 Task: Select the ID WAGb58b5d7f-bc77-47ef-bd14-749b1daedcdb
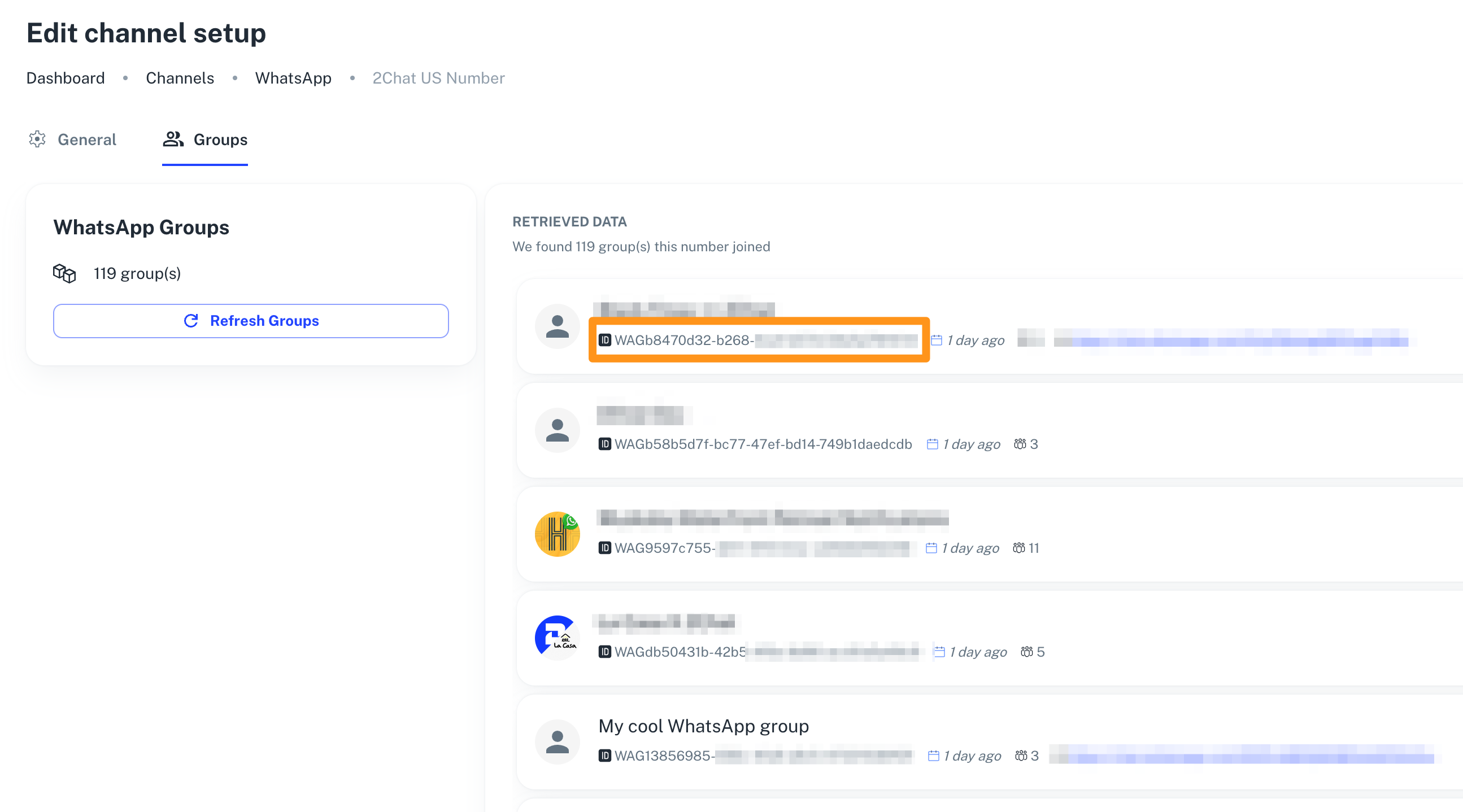click(763, 444)
